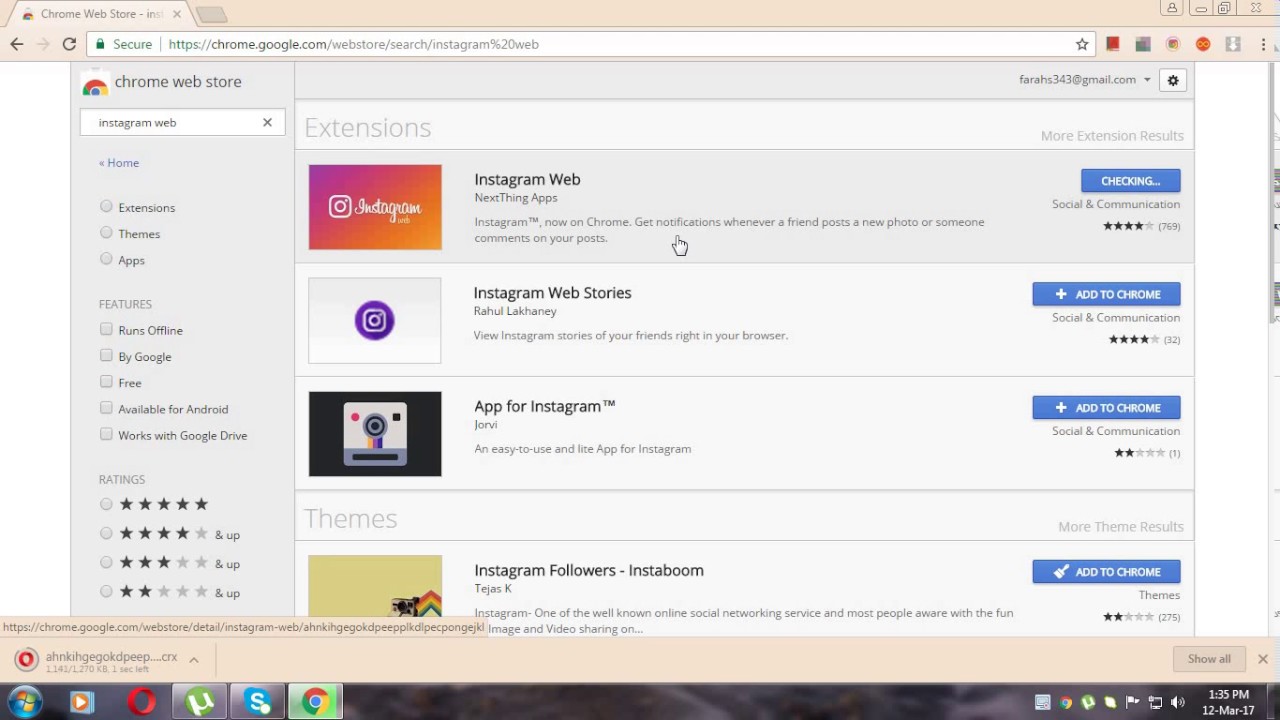The width and height of the screenshot is (1280, 720).
Task: Open the Windows Start menu
Action: 24,702
